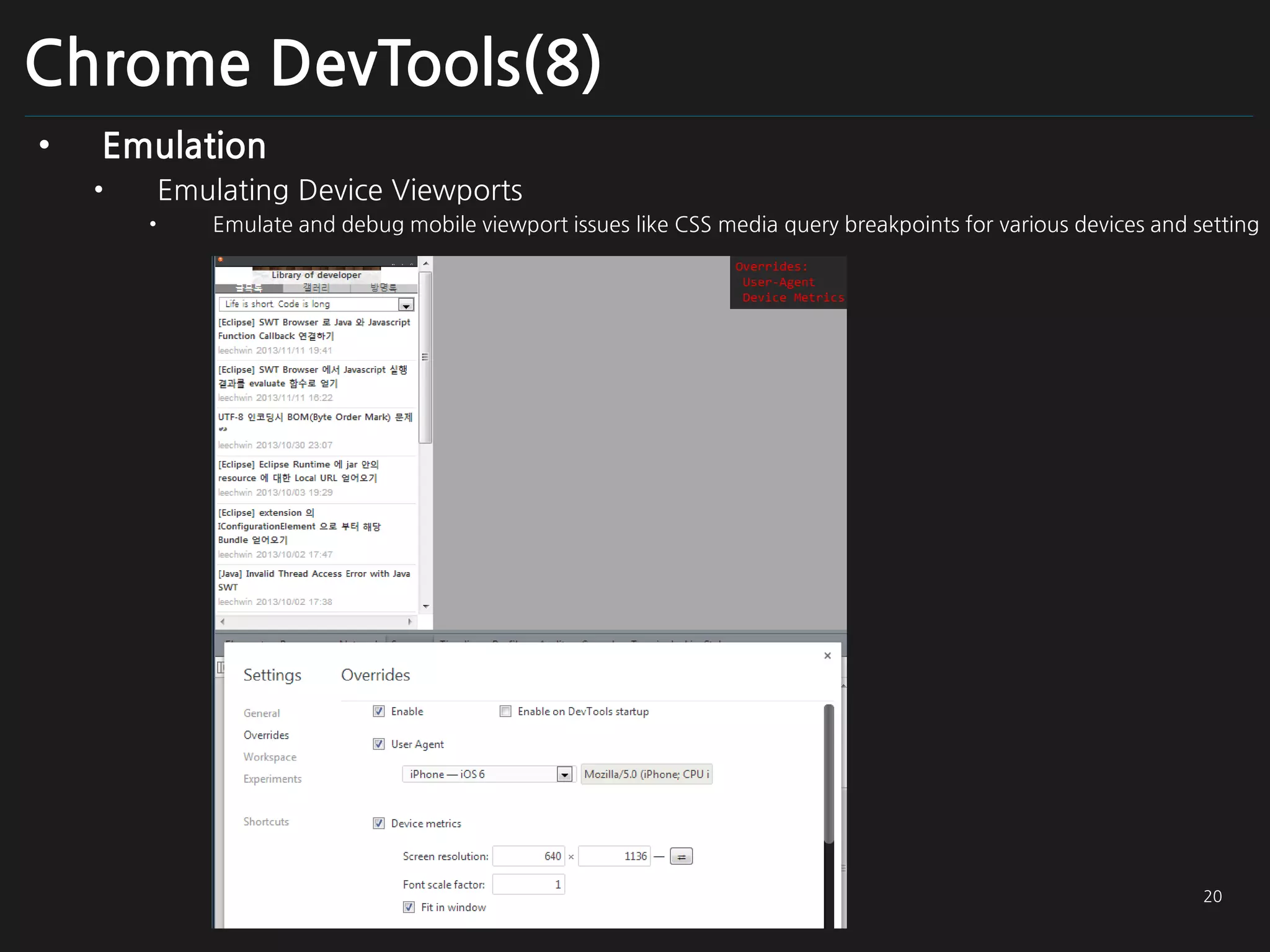
Task: Click the horizontal scrollbar right arrow
Action: 409,622
